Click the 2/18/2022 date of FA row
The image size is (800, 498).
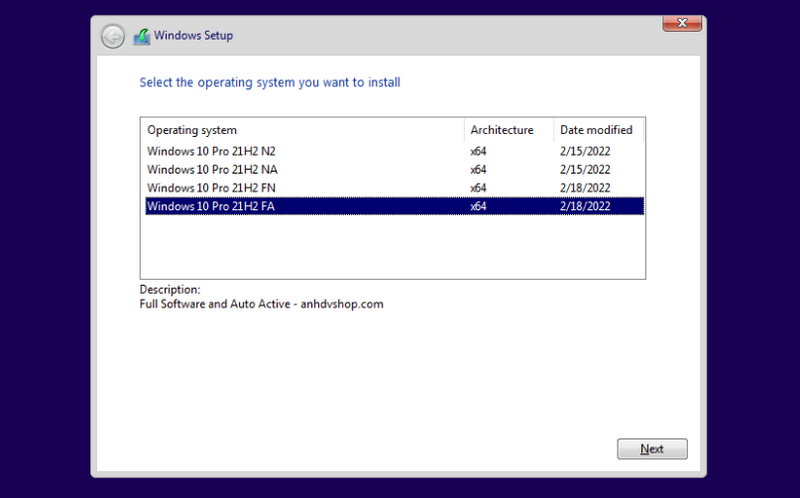pos(585,207)
